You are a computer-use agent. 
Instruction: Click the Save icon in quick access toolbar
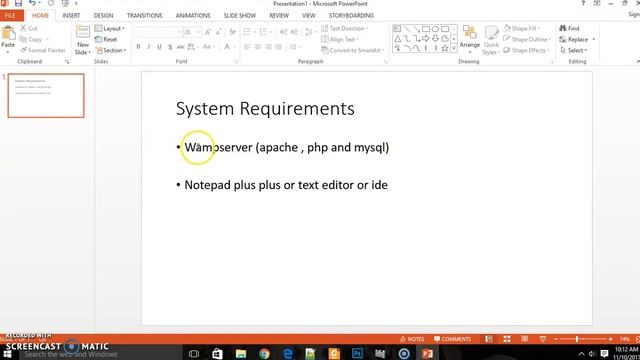(x=18, y=3)
